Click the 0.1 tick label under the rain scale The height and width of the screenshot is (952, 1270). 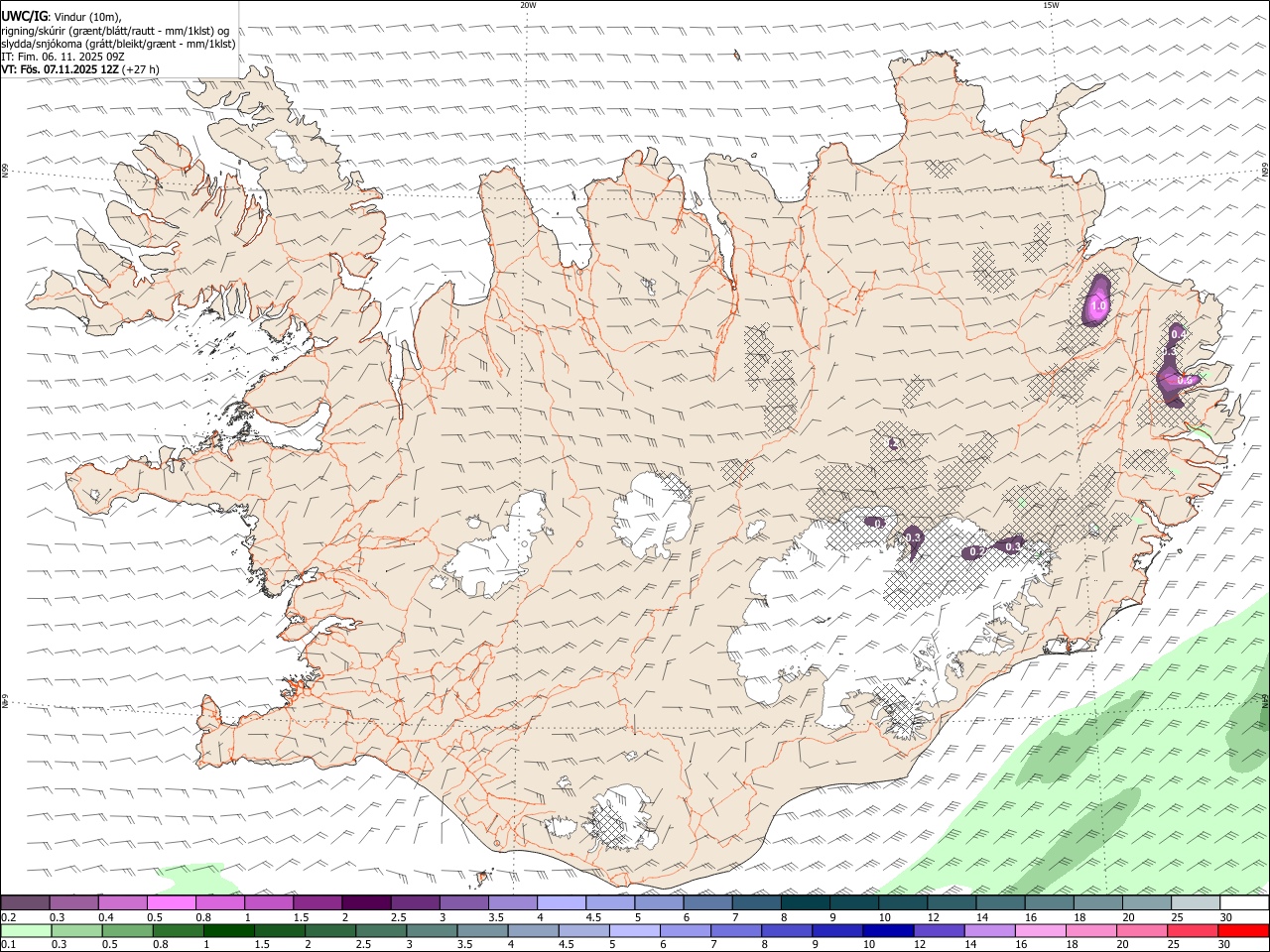click(x=7, y=945)
